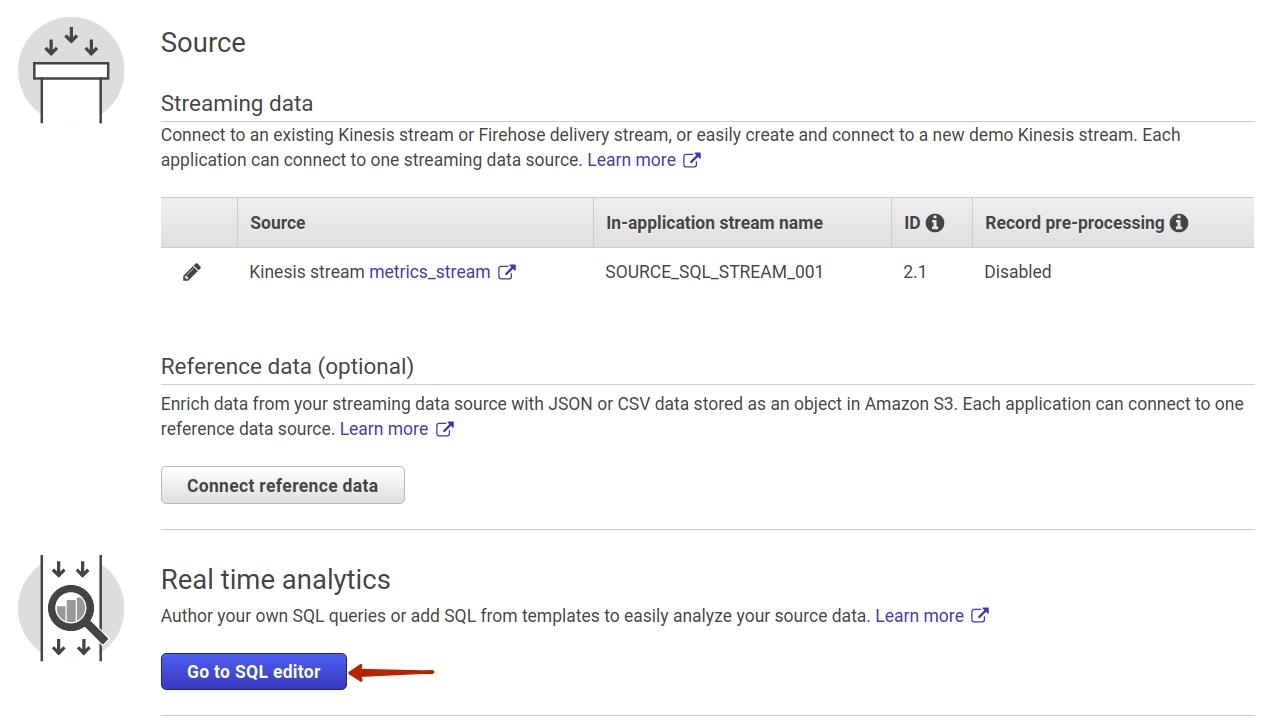The image size is (1269, 728).
Task: Click external icon after Real time analytics Learn more
Action: [x=980, y=616]
